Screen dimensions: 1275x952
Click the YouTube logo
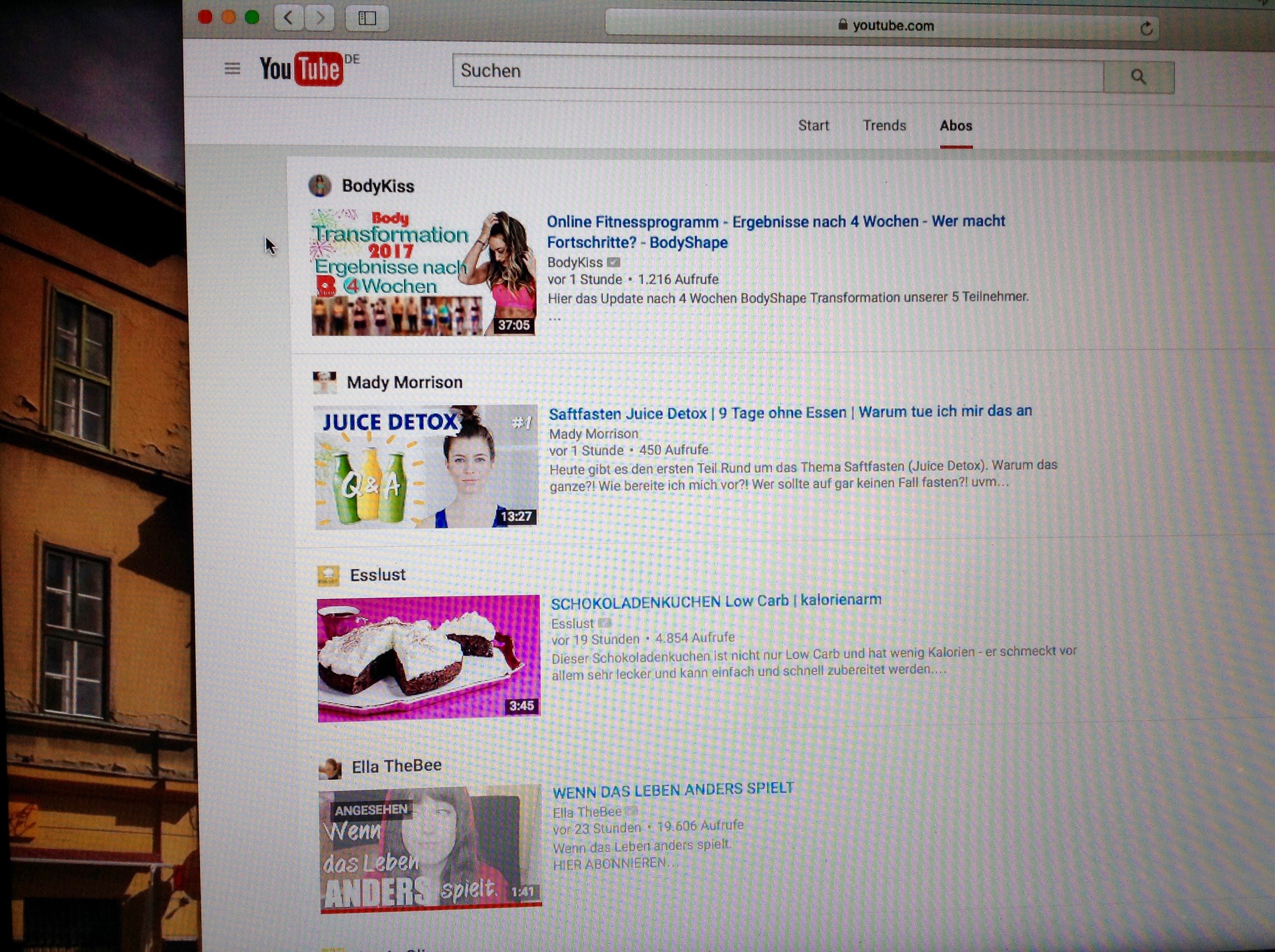302,69
